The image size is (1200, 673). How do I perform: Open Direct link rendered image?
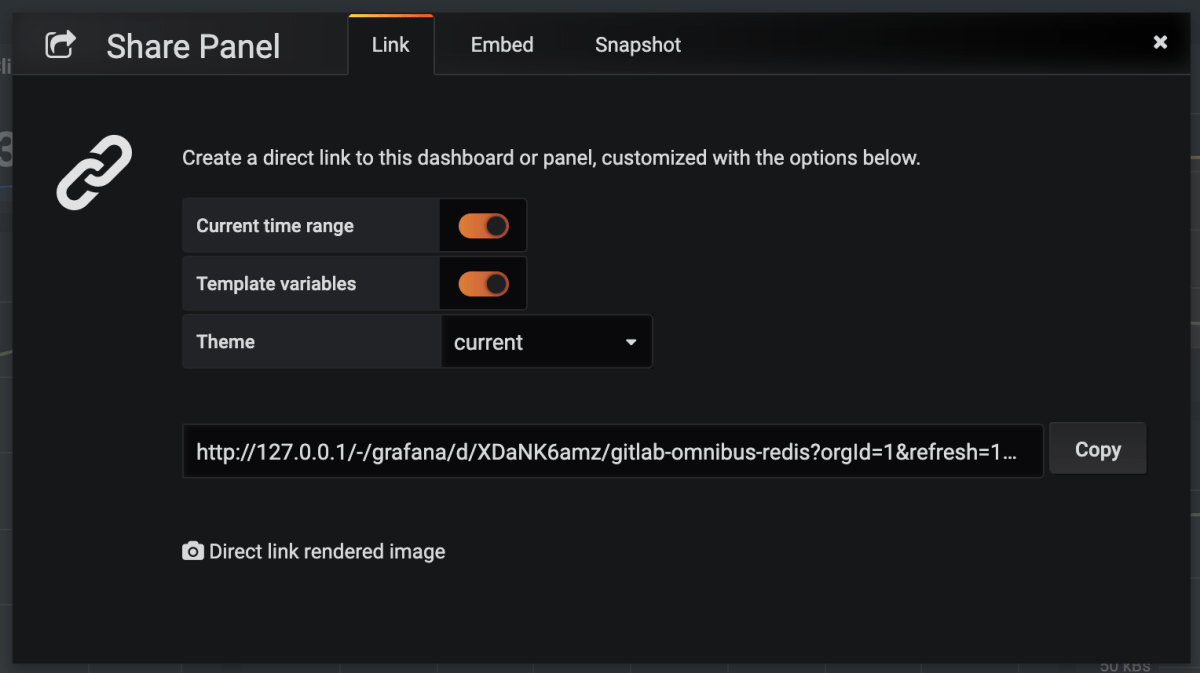[x=327, y=551]
